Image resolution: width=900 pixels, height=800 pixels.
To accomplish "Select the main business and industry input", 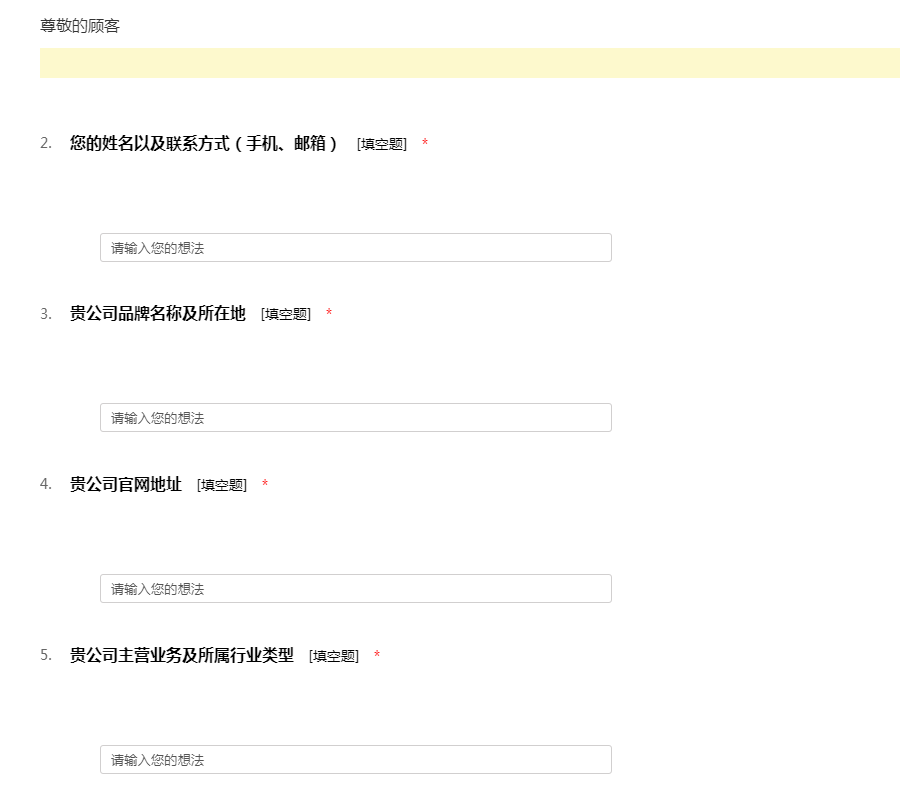I will (355, 760).
